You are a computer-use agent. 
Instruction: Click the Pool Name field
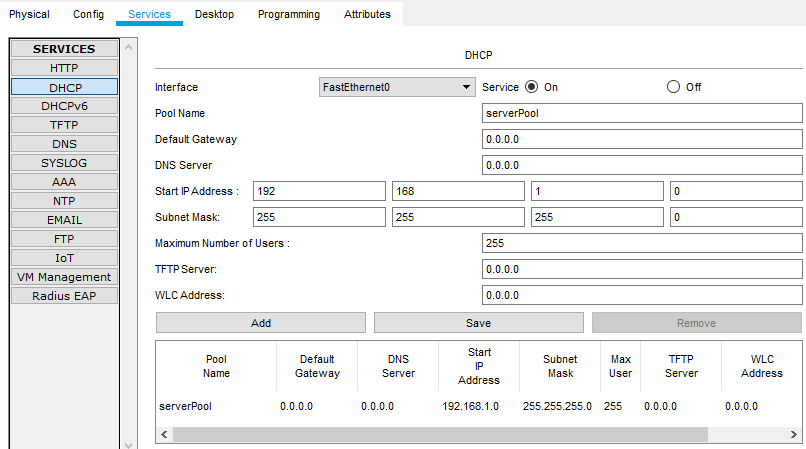[x=642, y=113]
